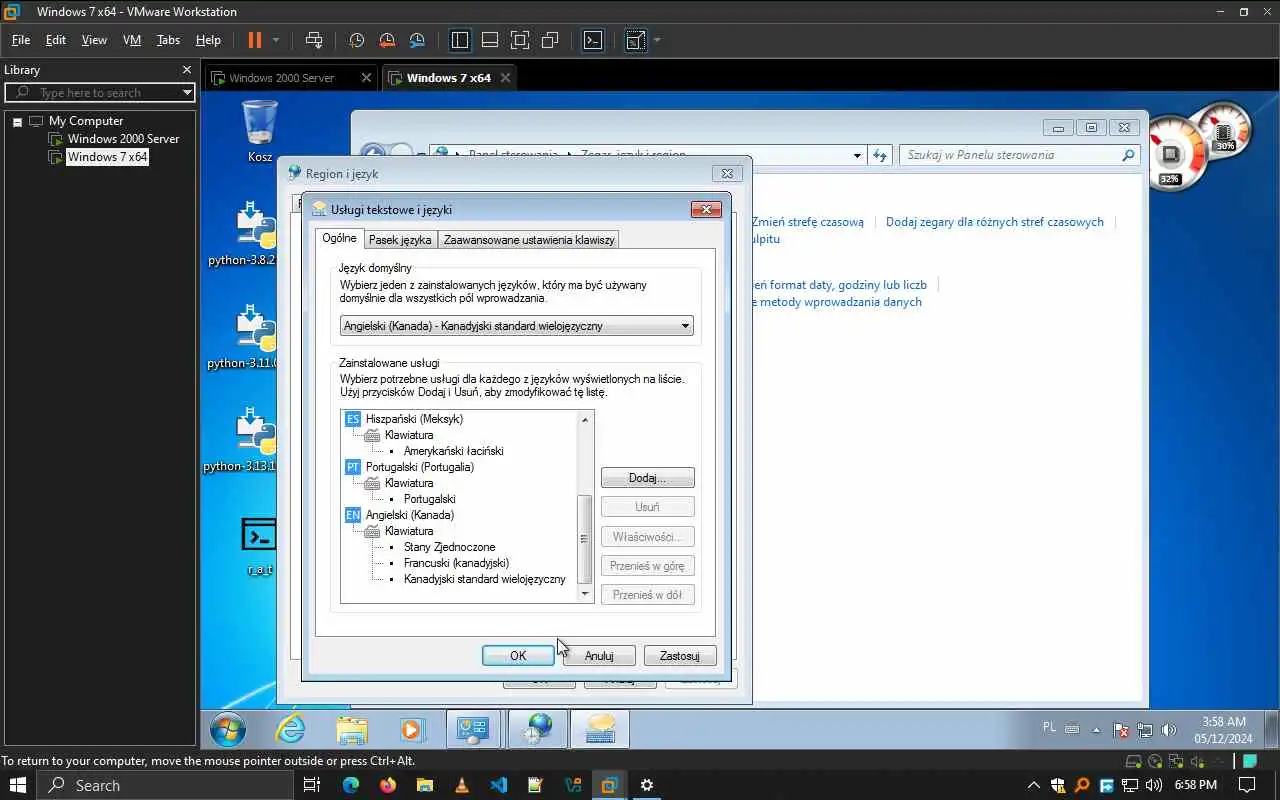Open the Tabs menu
1280x800 pixels.
[168, 40]
